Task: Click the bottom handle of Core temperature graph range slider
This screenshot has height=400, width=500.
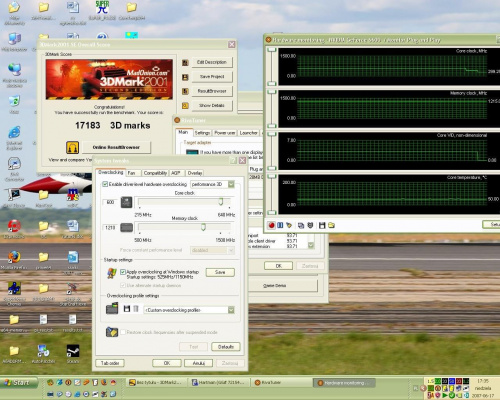Action: (x=272, y=212)
